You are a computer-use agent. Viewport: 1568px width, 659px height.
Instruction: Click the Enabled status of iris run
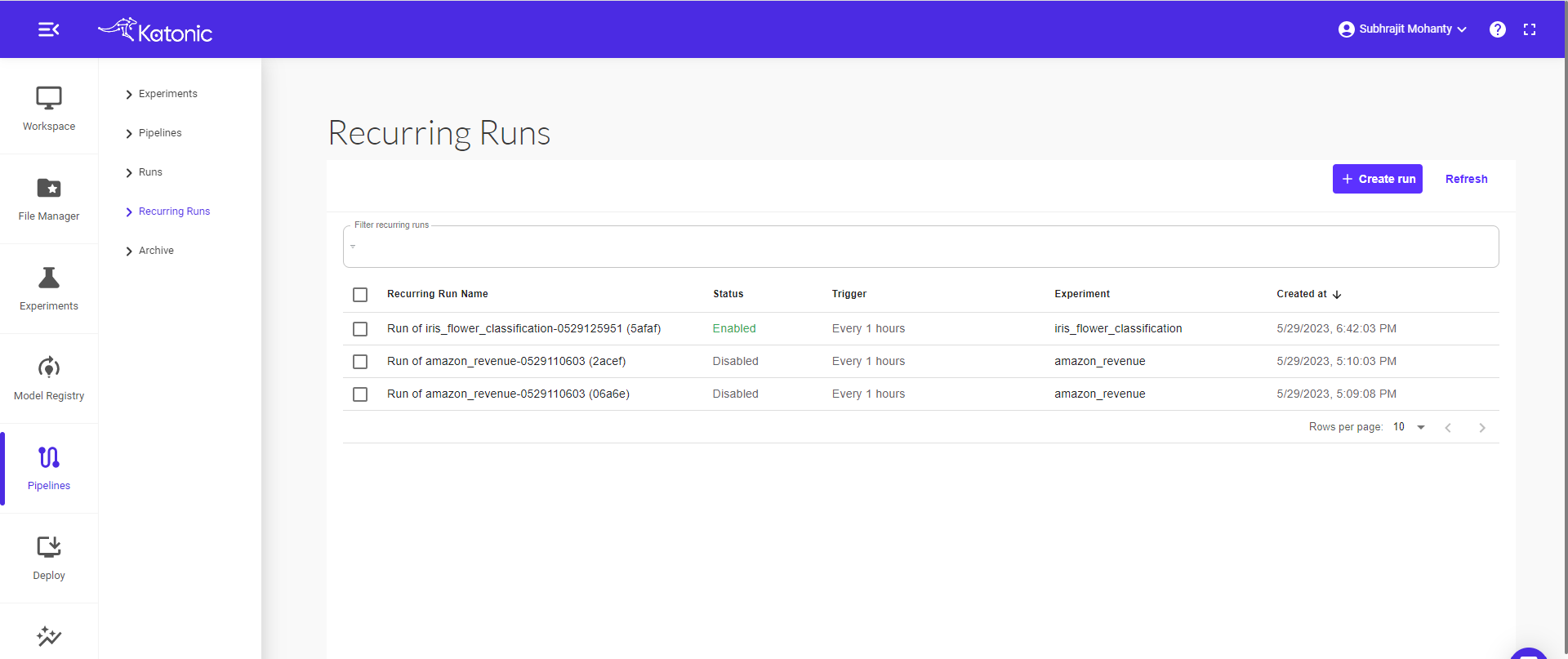(734, 328)
